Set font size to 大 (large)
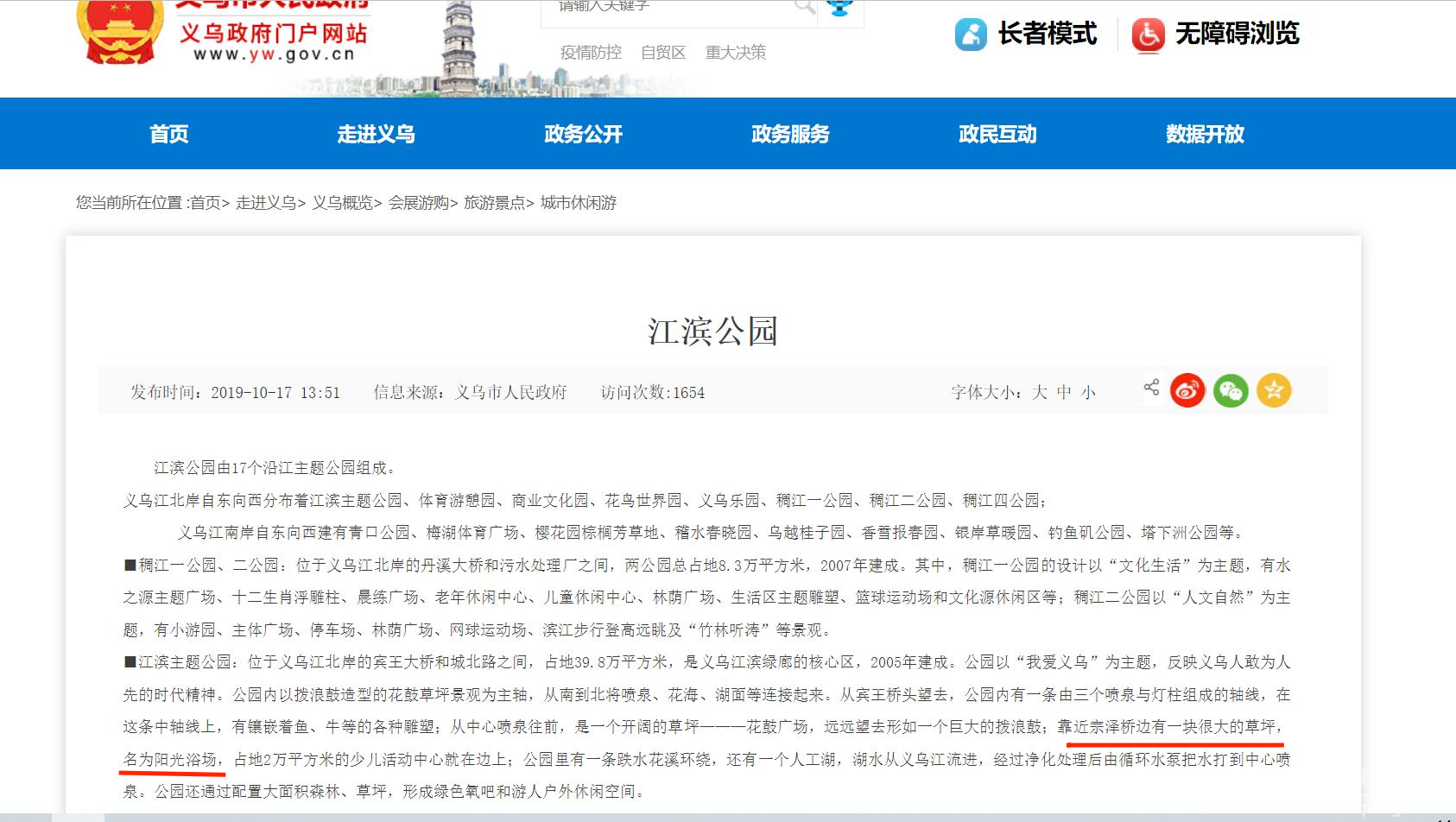The width and height of the screenshot is (1456, 822). point(1040,393)
